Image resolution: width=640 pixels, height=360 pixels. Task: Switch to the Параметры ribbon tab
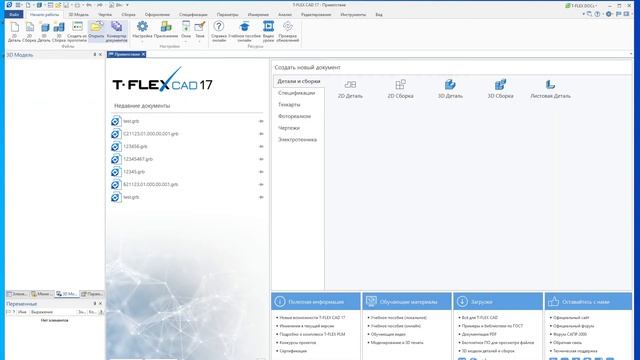(x=227, y=14)
